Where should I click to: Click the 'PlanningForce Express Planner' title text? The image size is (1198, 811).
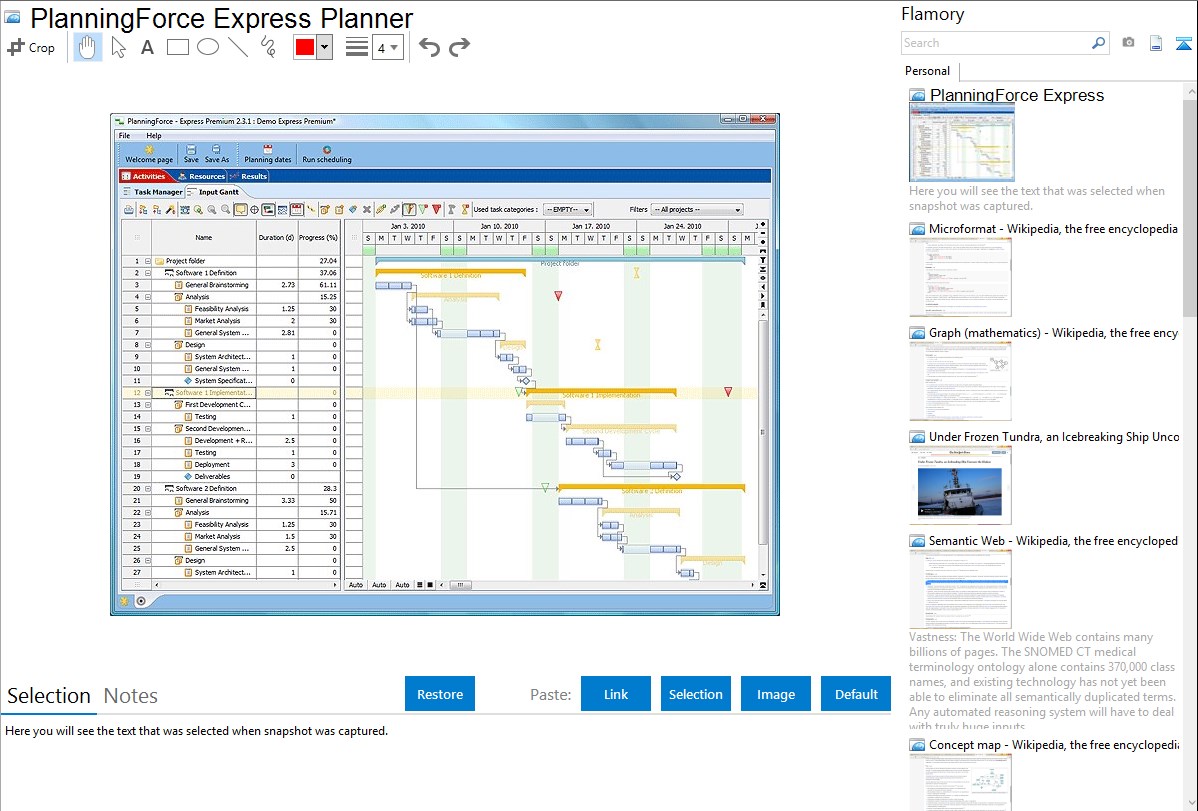pos(222,18)
